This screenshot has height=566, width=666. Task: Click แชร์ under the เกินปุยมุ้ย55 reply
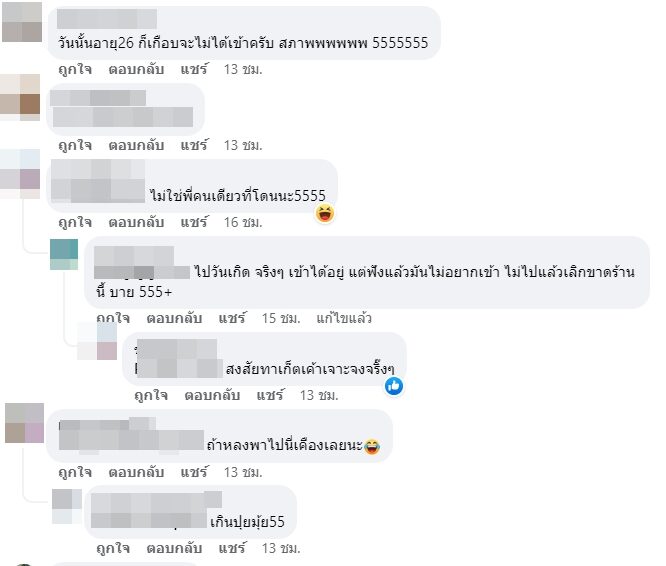tap(232, 548)
